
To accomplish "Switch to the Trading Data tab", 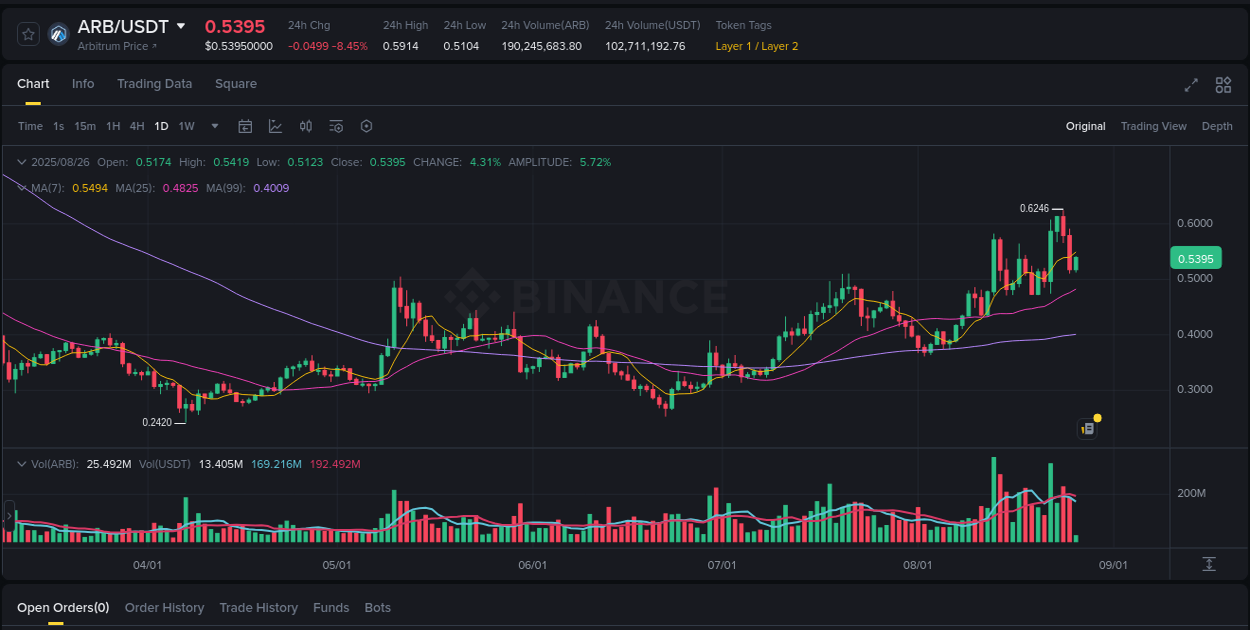I will (154, 84).
